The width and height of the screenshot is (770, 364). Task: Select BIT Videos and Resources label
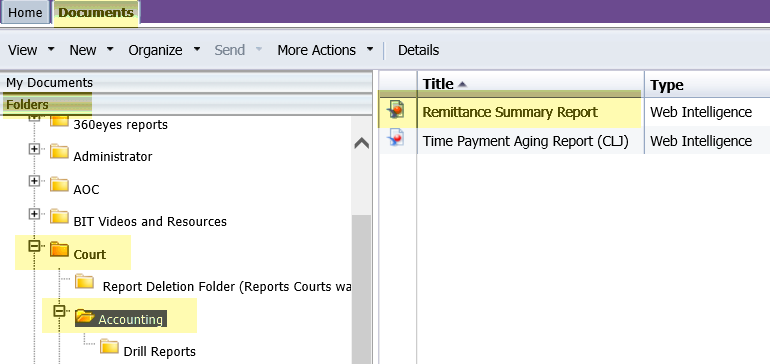tap(150, 222)
